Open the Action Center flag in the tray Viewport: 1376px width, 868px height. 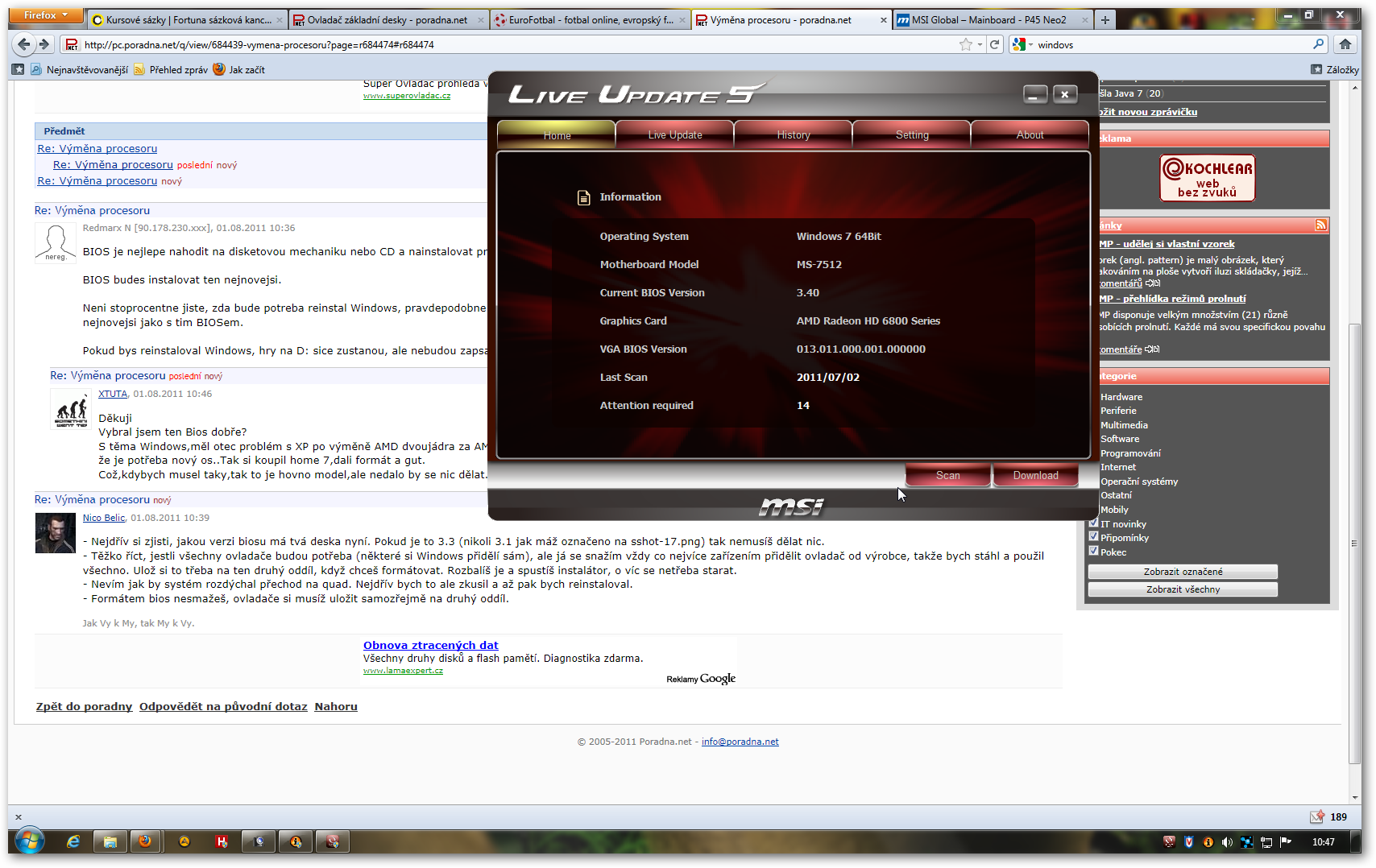click(1286, 842)
